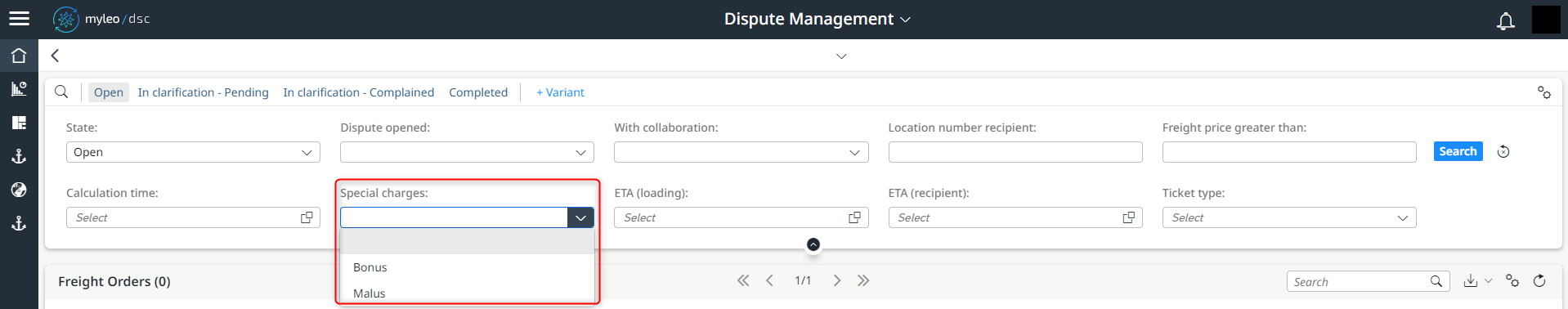
Task: Focus the Location number recipient field
Action: click(x=1015, y=152)
